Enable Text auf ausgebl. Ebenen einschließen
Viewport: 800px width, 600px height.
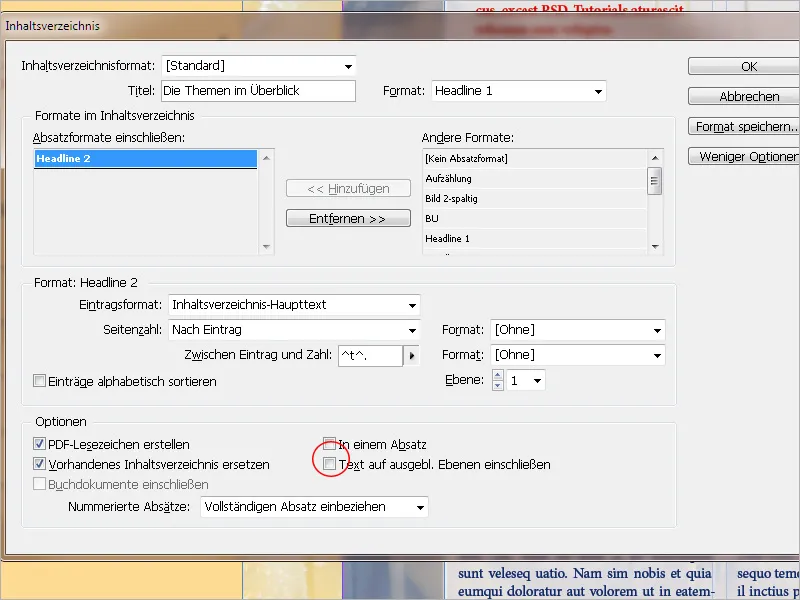330,464
